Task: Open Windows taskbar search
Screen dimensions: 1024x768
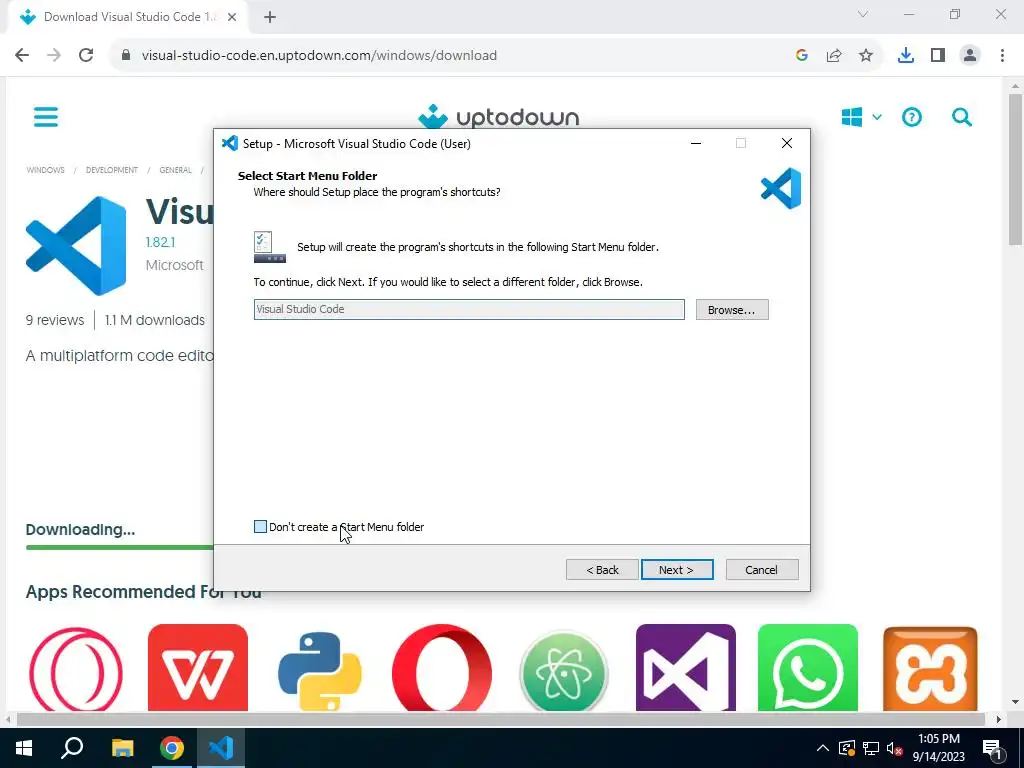Action: click(x=72, y=748)
